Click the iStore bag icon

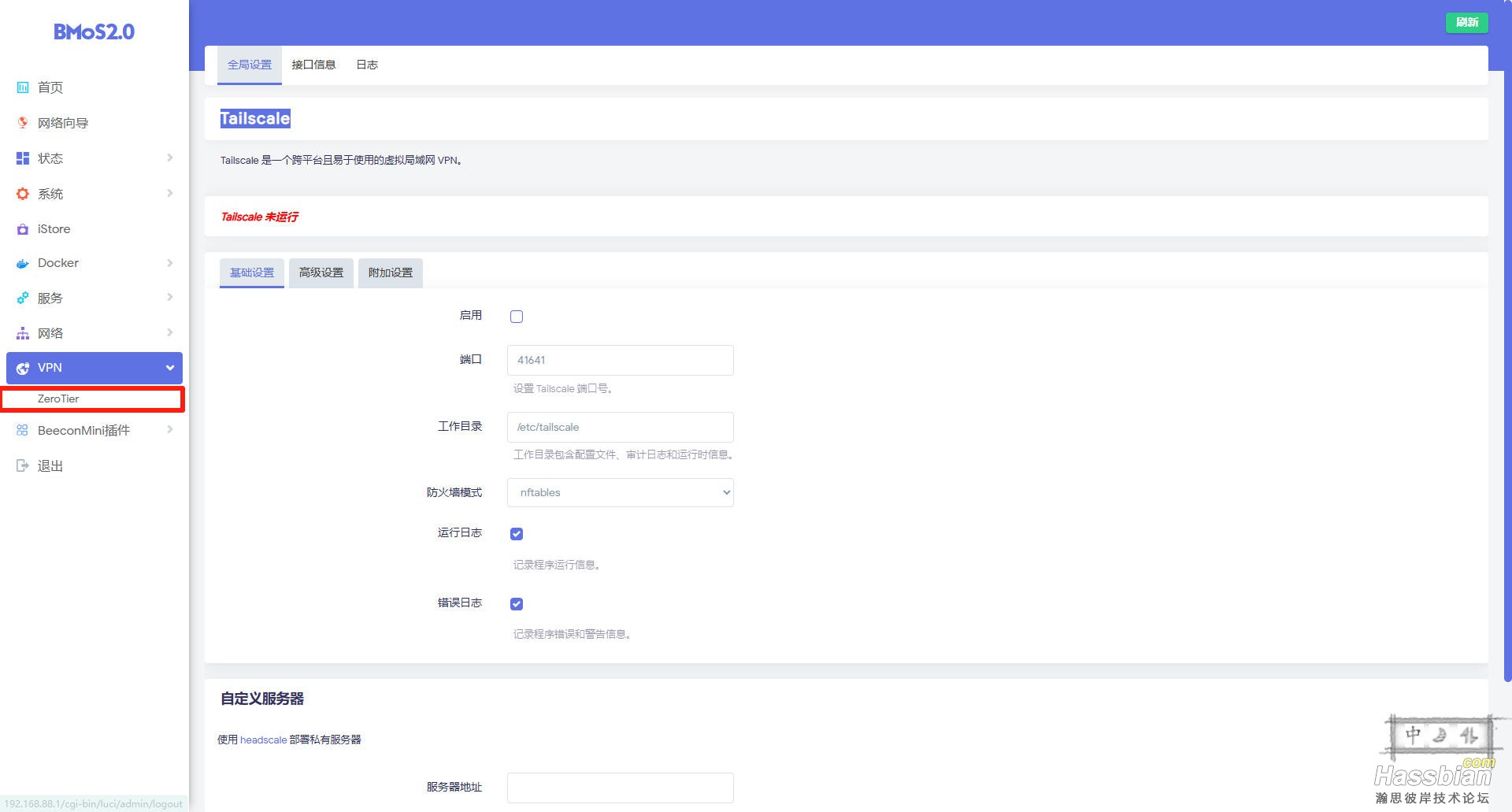pyautogui.click(x=23, y=229)
